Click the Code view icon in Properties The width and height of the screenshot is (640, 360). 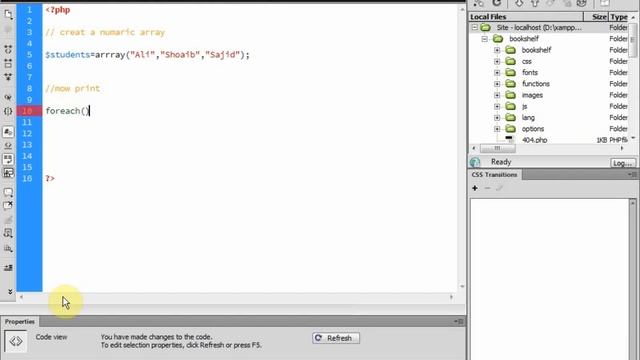coord(16,341)
